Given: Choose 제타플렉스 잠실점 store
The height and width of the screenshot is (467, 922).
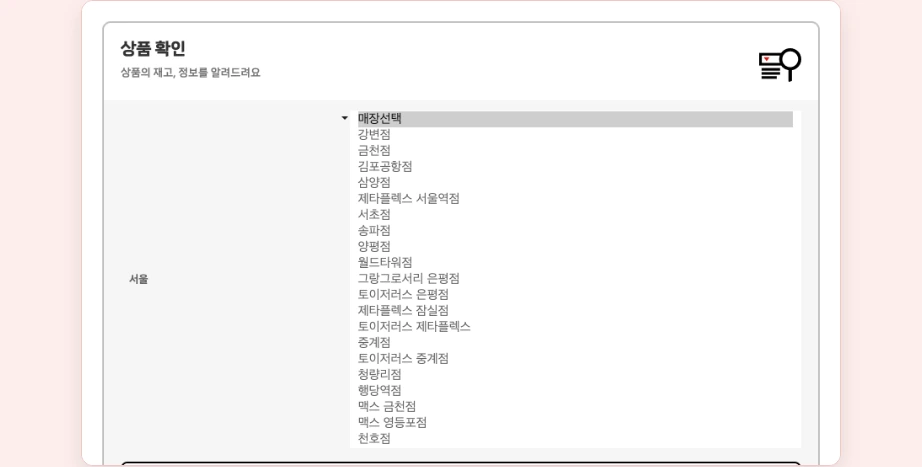Looking at the screenshot, I should point(575,311).
